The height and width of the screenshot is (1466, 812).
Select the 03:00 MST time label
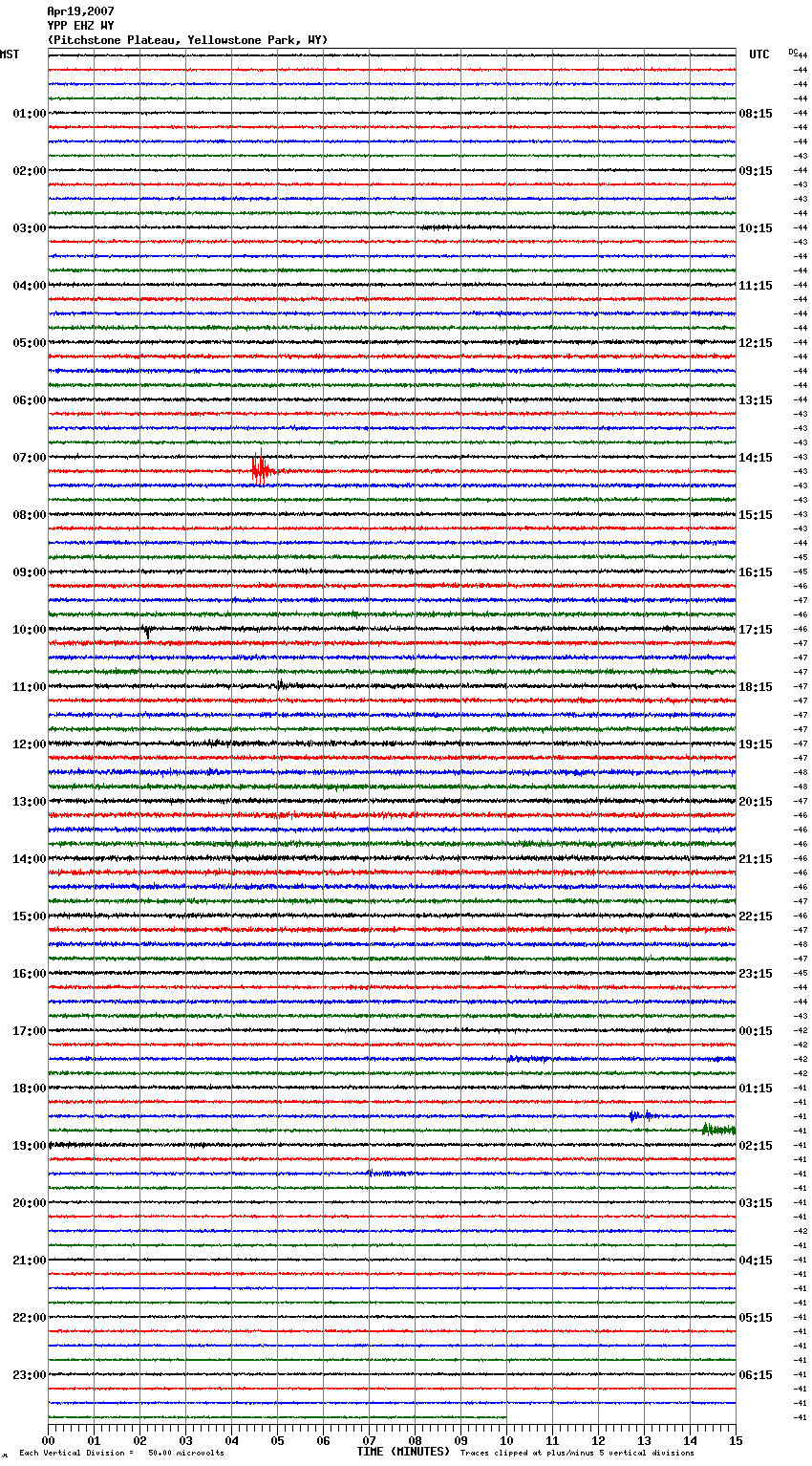click(x=30, y=228)
